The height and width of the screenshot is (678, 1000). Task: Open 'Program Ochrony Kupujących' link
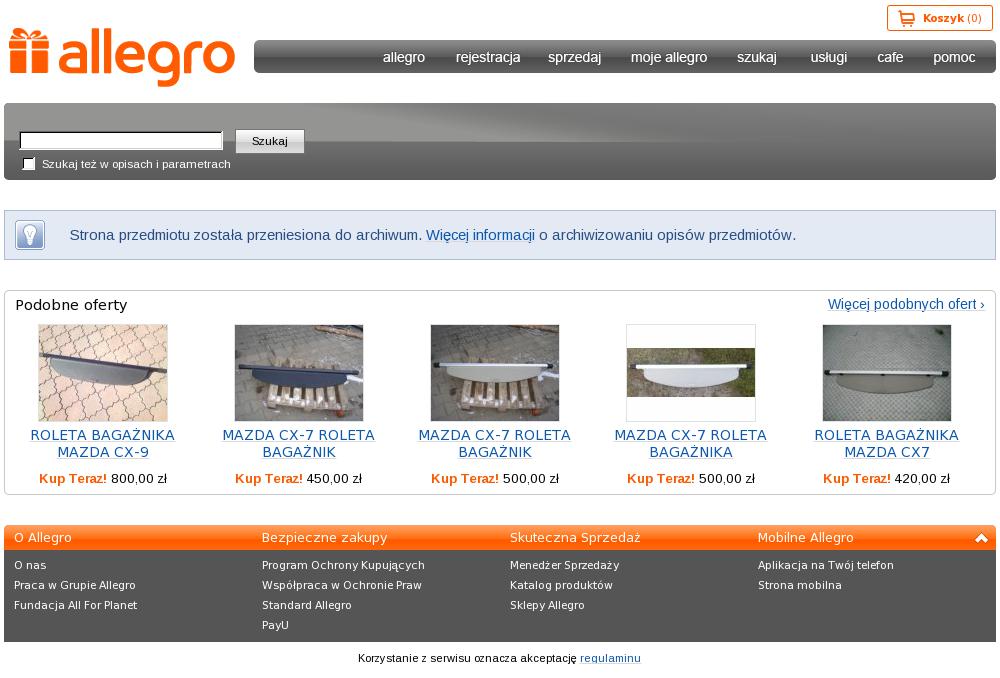point(343,565)
